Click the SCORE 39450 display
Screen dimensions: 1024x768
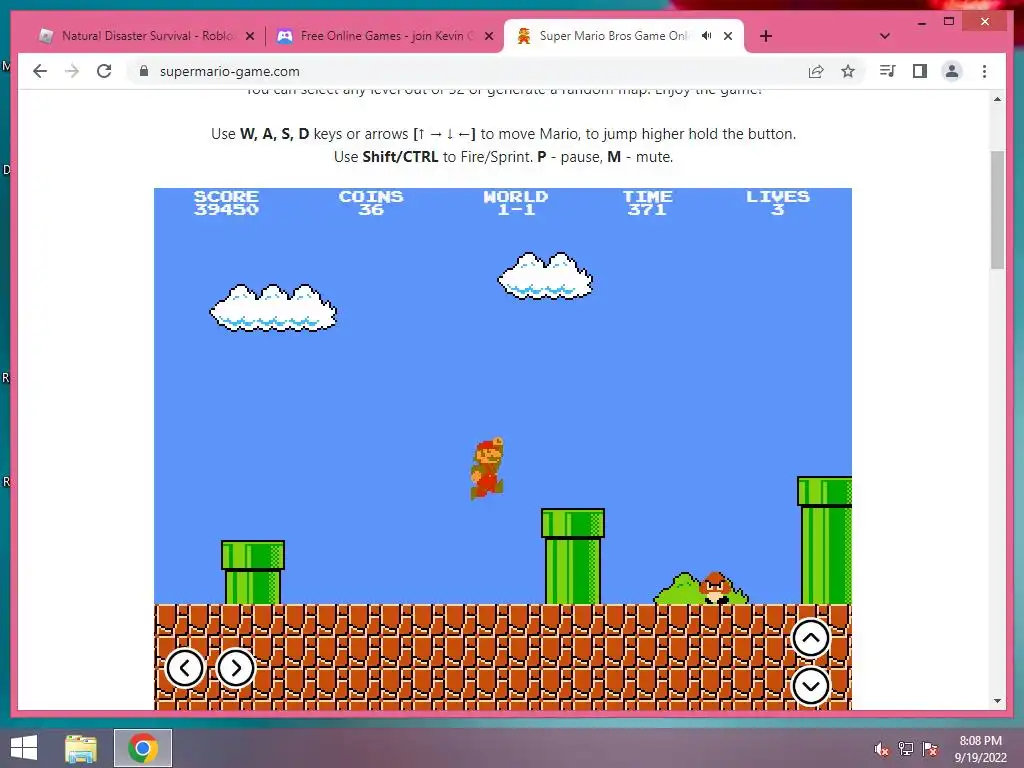pos(226,202)
